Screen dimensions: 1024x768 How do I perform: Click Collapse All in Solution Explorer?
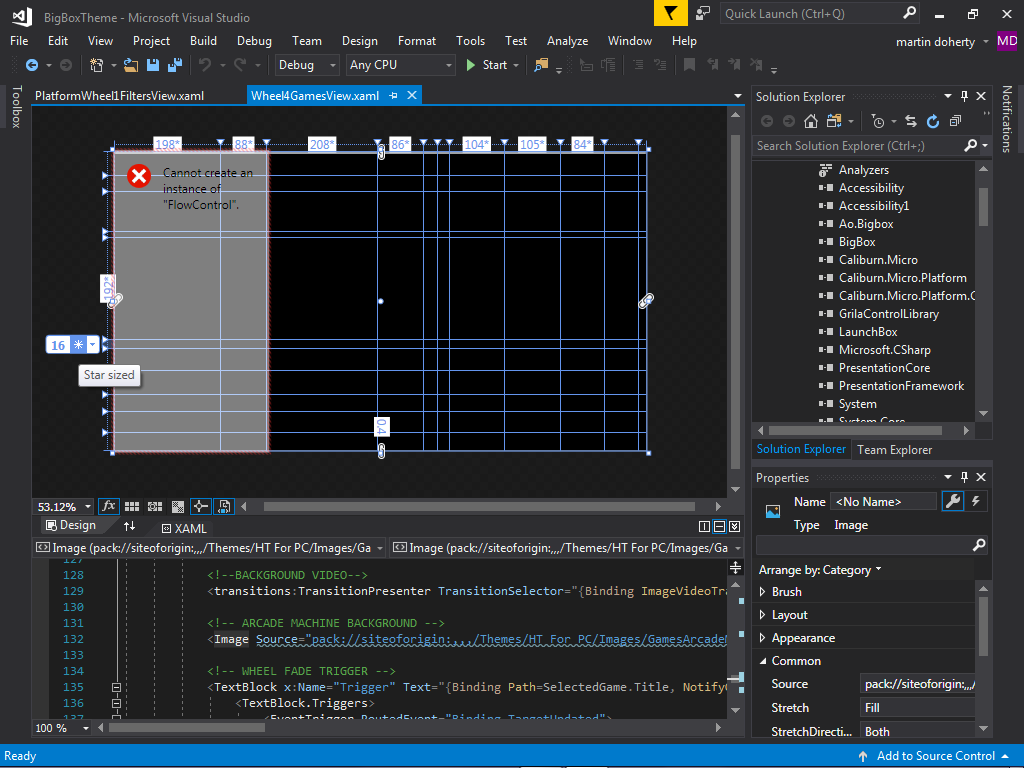[956, 121]
